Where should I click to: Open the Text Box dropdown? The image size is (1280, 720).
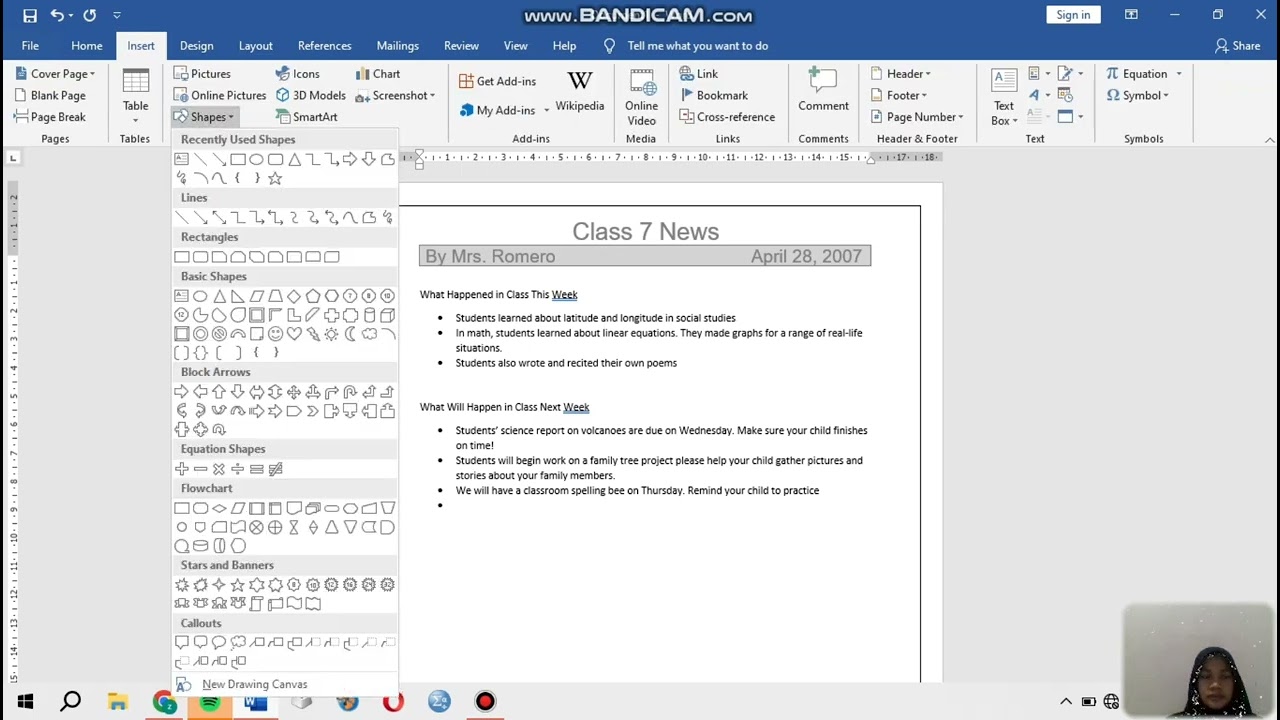[x=1004, y=97]
